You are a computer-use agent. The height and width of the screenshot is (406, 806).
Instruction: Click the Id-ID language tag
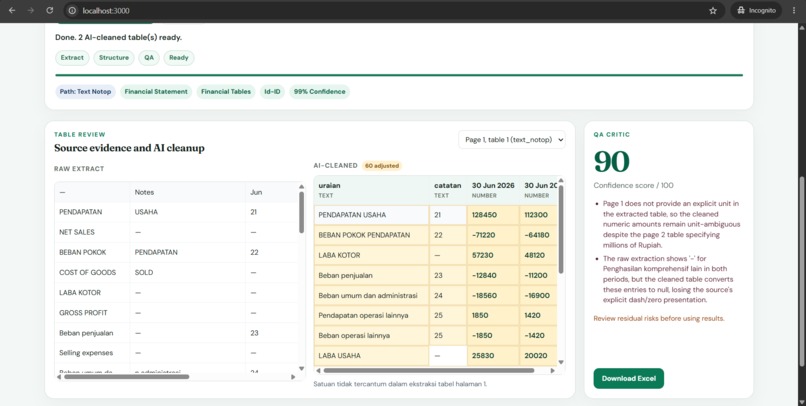click(x=272, y=91)
